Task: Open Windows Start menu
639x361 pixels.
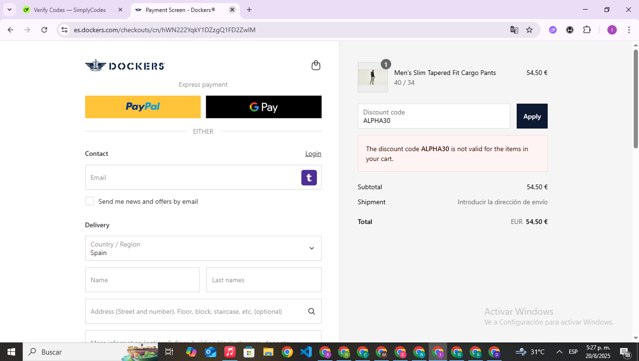Action: click(x=11, y=352)
